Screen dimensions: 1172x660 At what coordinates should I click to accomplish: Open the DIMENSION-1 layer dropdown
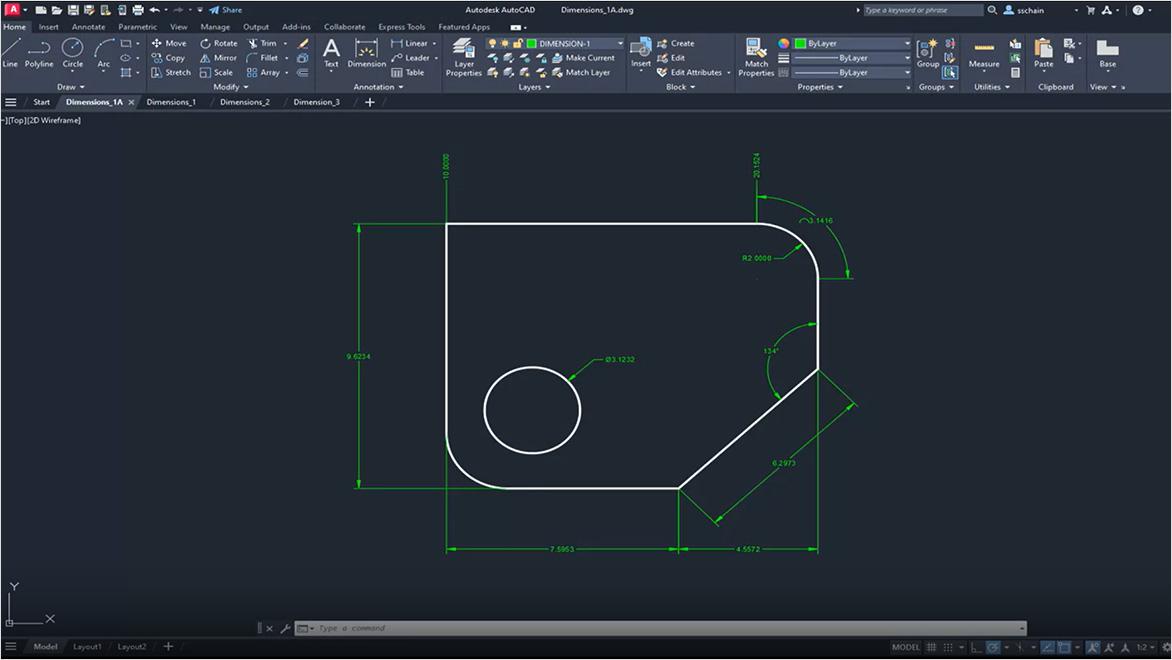pyautogui.click(x=618, y=43)
